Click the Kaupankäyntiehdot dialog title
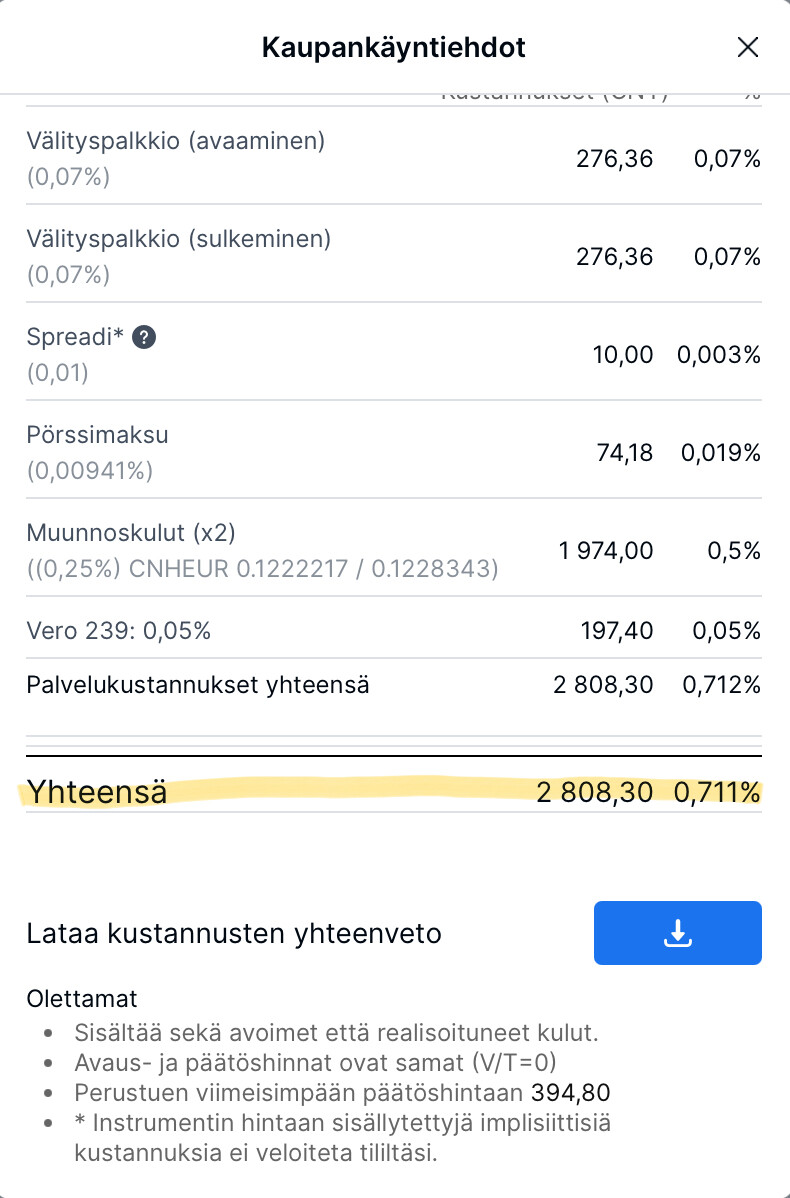 point(394,47)
